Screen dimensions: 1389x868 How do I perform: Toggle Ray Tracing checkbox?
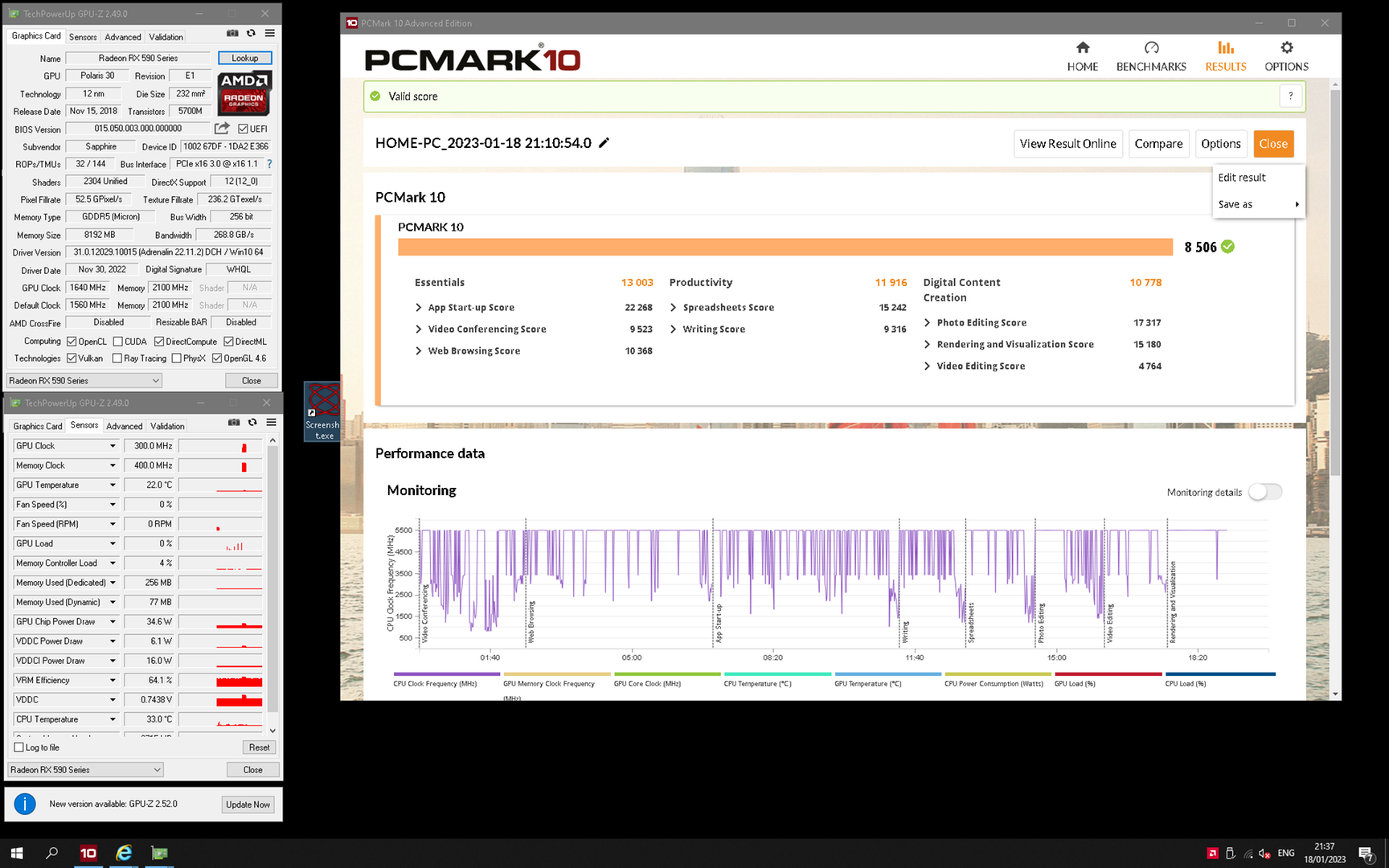(x=117, y=358)
